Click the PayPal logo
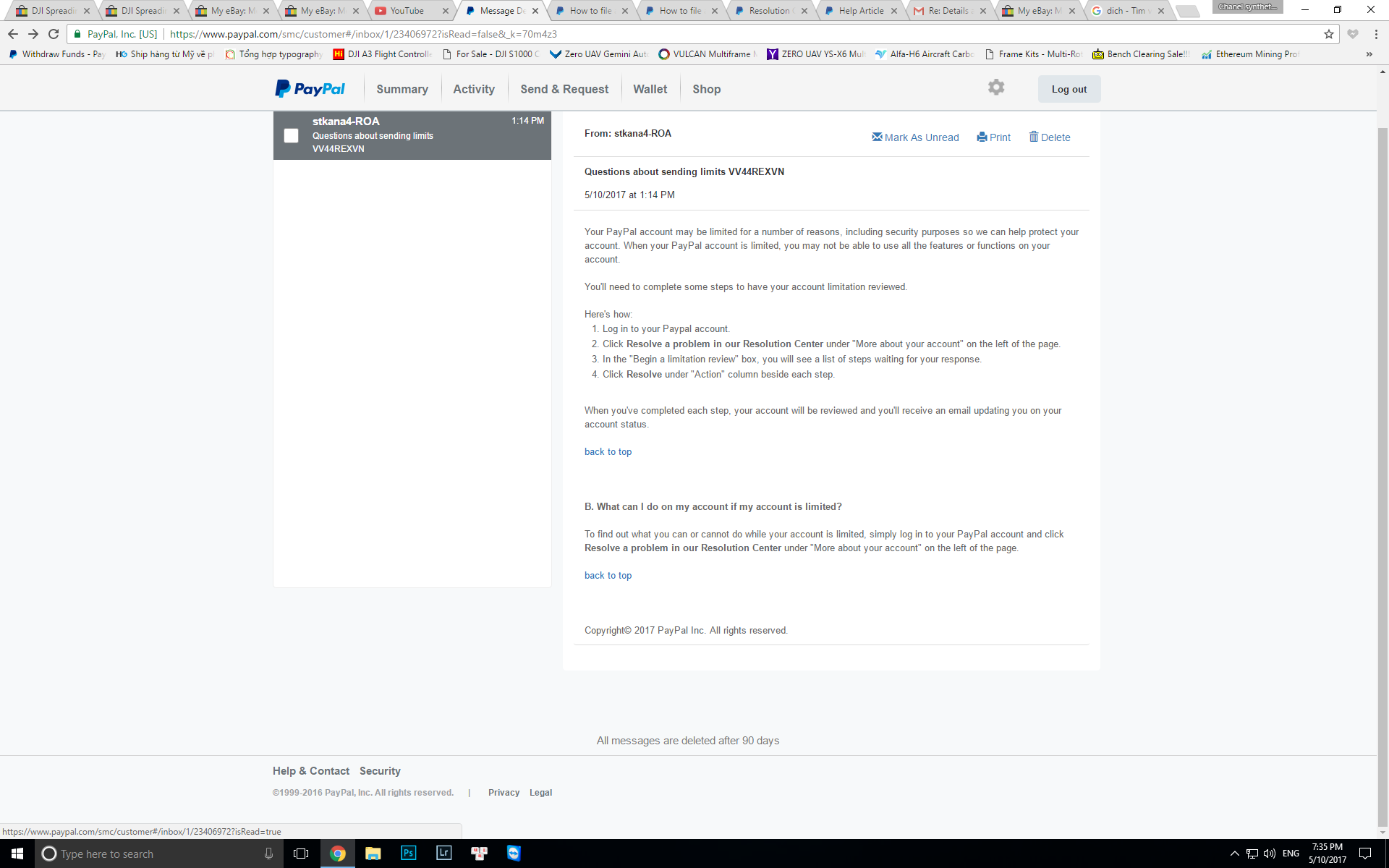This screenshot has width=1389, height=868. tap(310, 89)
